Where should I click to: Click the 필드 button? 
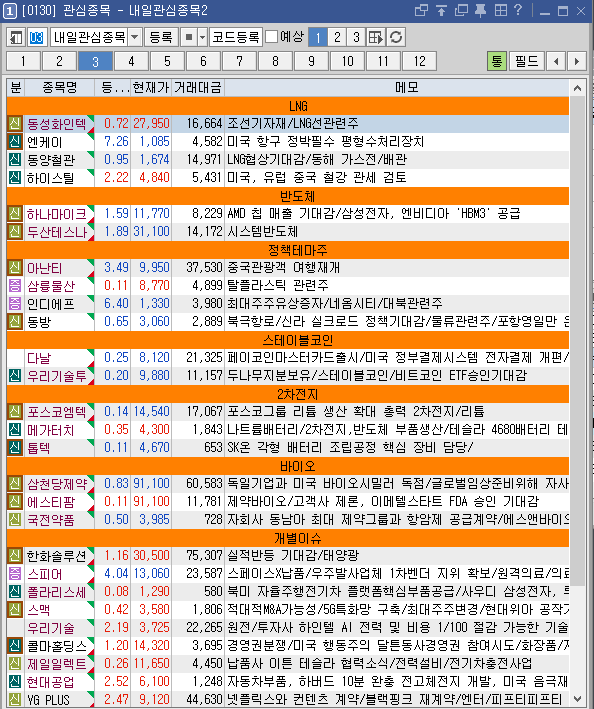(x=527, y=61)
